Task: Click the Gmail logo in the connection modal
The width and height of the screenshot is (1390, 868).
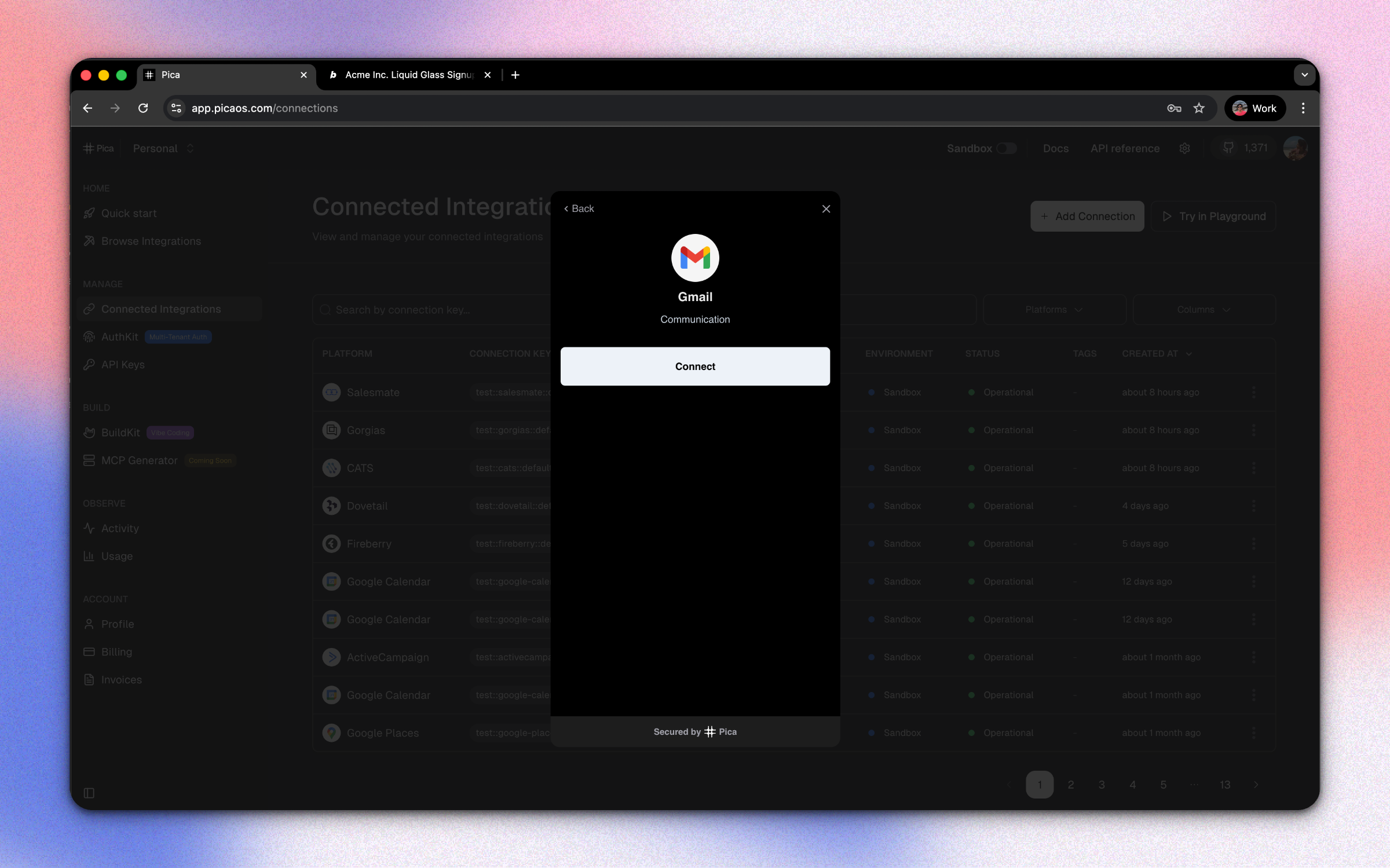Action: (695, 258)
